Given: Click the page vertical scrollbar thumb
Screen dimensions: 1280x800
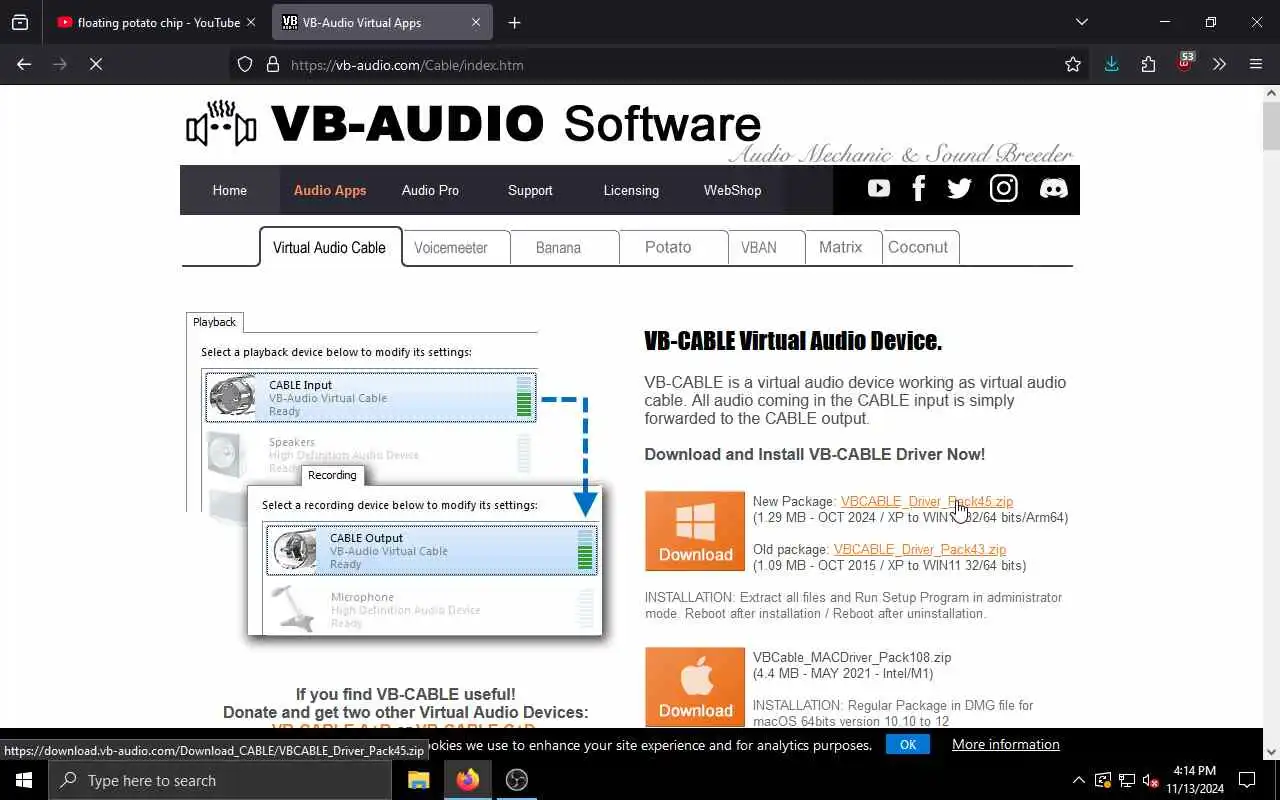Looking at the screenshot, I should (1271, 125).
